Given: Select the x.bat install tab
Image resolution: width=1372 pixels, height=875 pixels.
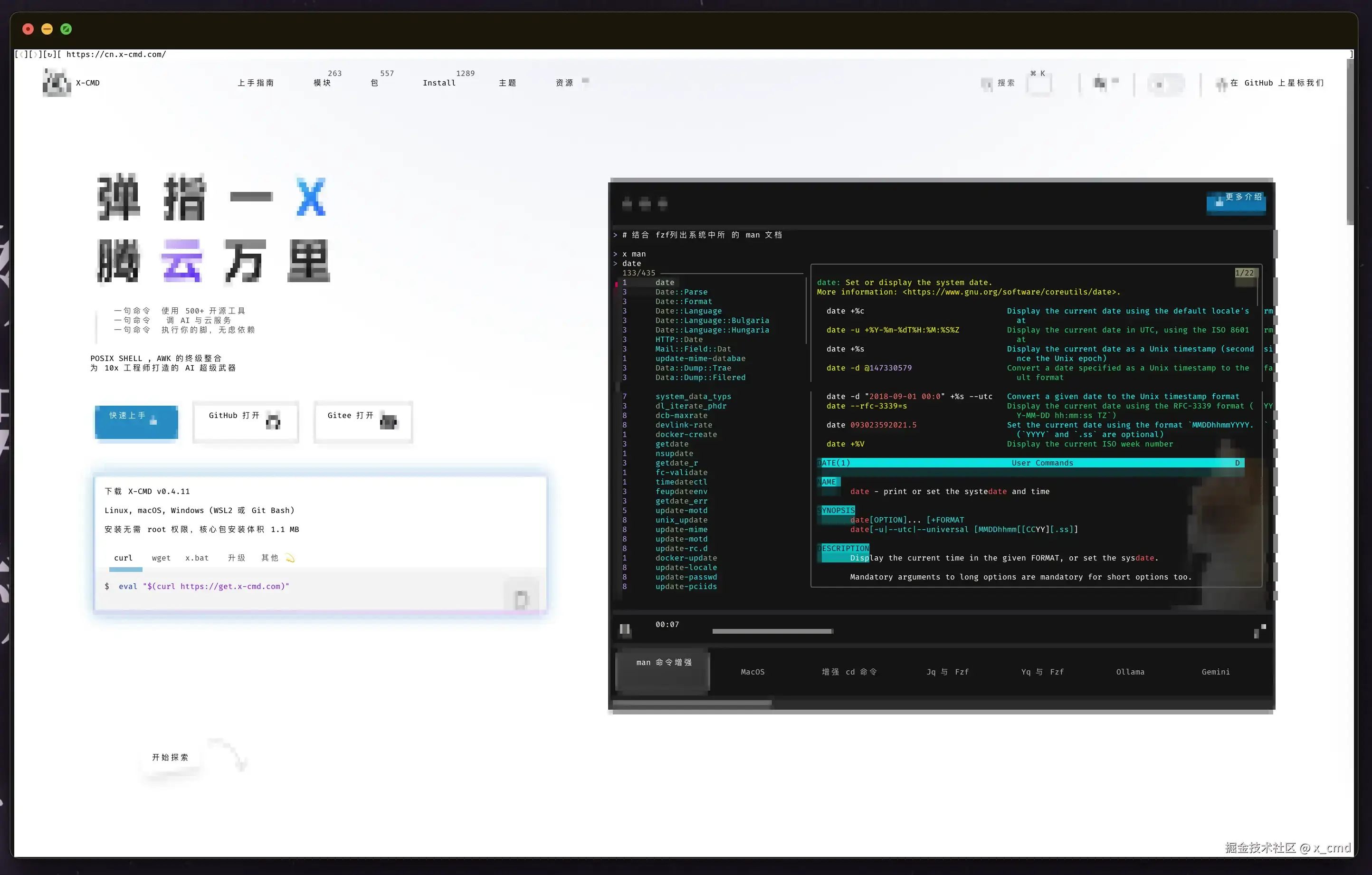Looking at the screenshot, I should tap(196, 558).
